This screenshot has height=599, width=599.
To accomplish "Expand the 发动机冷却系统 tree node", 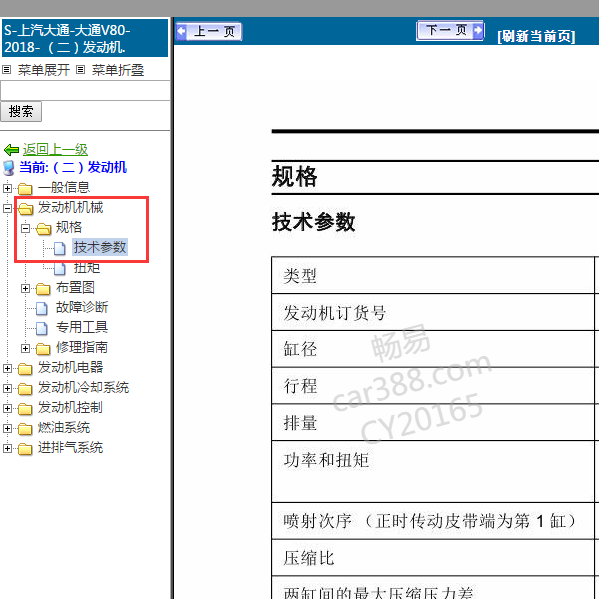I will [7, 389].
